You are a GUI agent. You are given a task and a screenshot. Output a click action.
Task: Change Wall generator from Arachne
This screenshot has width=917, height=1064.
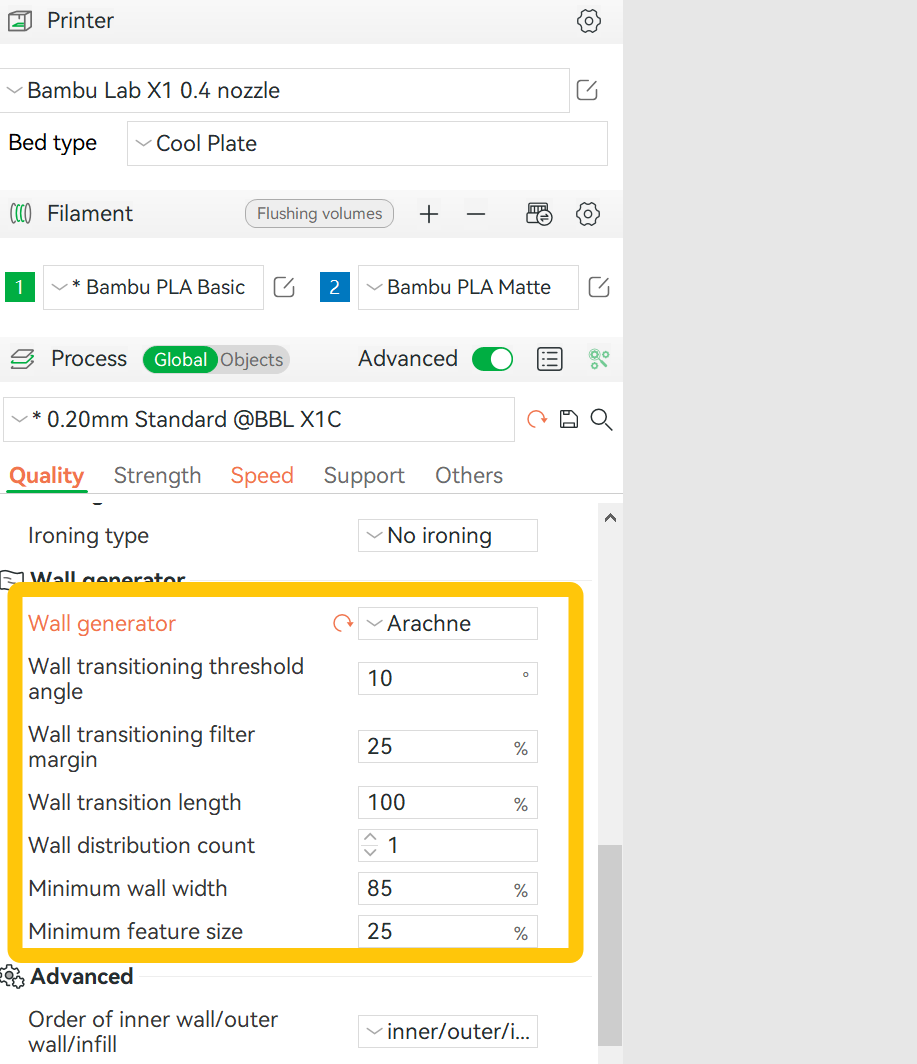coord(447,623)
